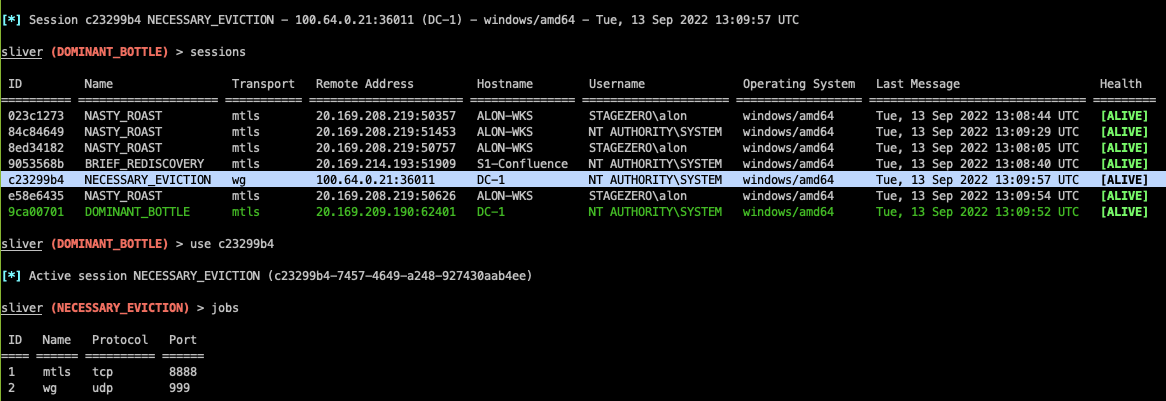Image resolution: width=1166 pixels, height=401 pixels.
Task: Click the Health column header
Action: pos(1121,84)
